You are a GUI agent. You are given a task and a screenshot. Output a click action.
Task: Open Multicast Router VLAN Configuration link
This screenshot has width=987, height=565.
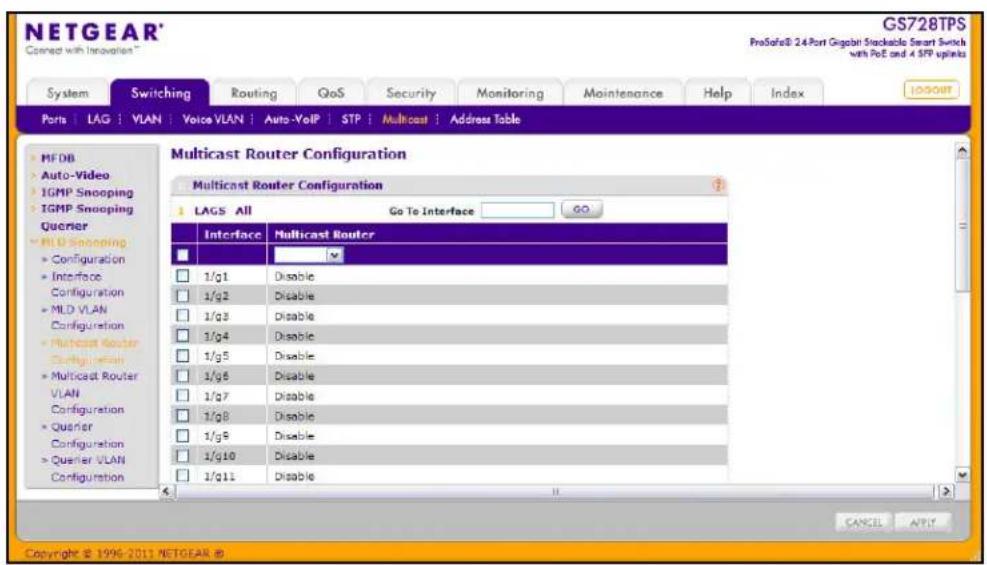[x=93, y=393]
